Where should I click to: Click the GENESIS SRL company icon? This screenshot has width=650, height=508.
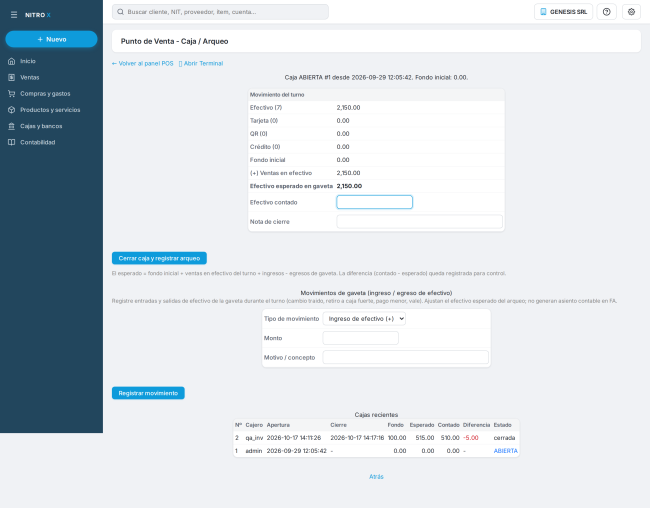543,12
